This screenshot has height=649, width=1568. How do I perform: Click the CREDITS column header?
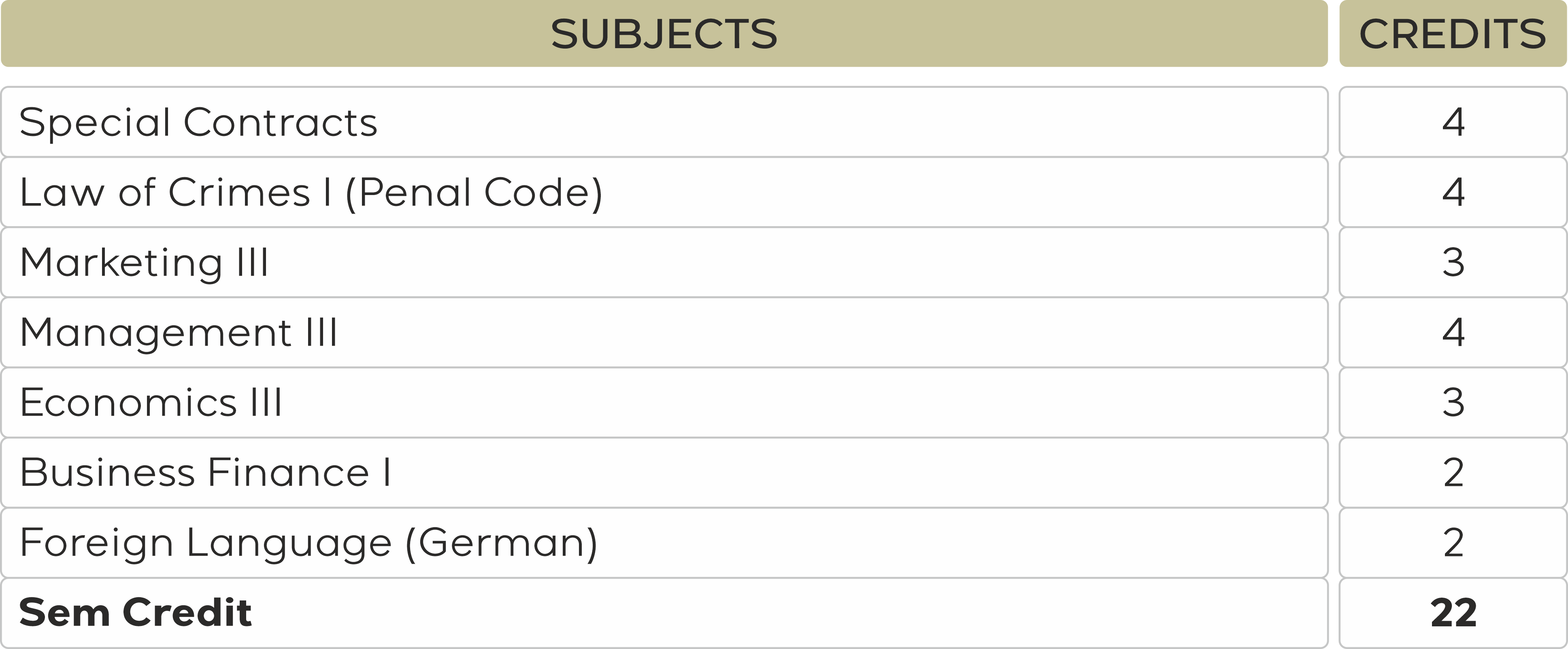[1452, 34]
